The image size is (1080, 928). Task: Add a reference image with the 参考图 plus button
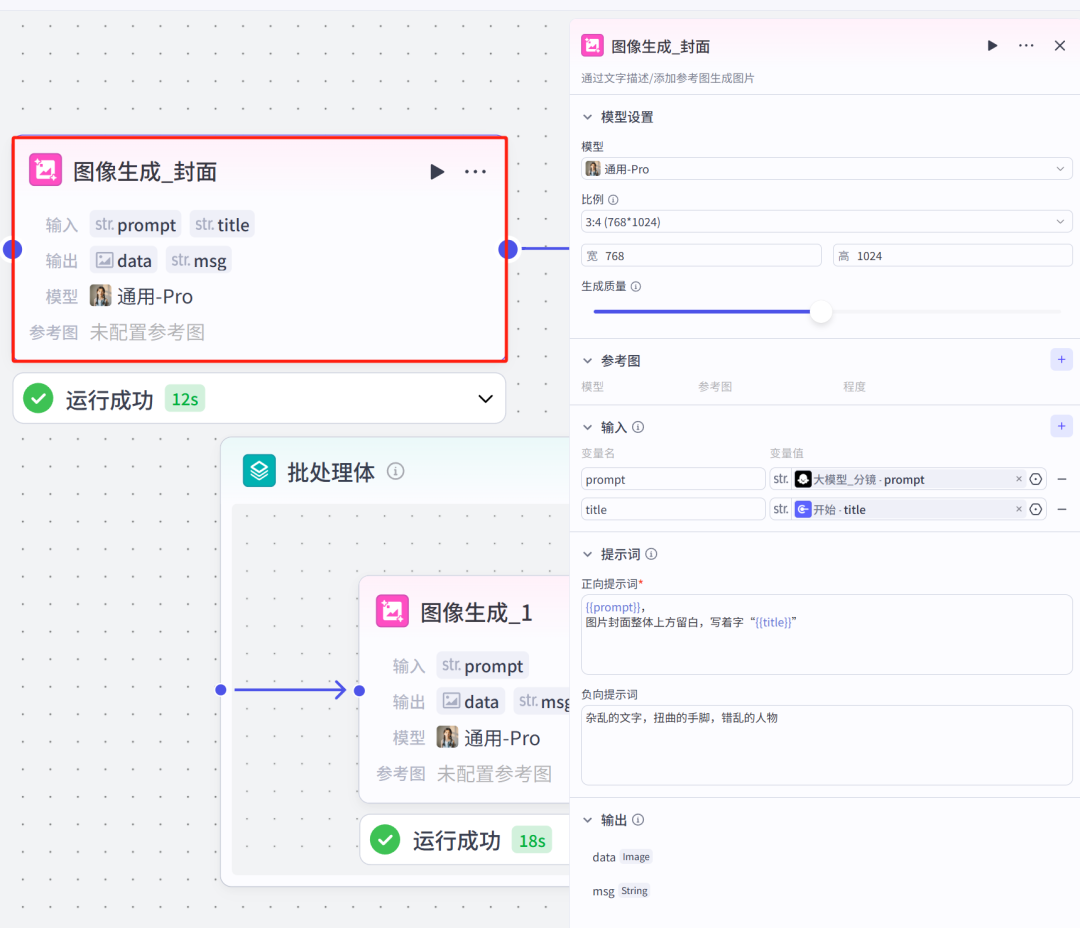pyautogui.click(x=1061, y=359)
